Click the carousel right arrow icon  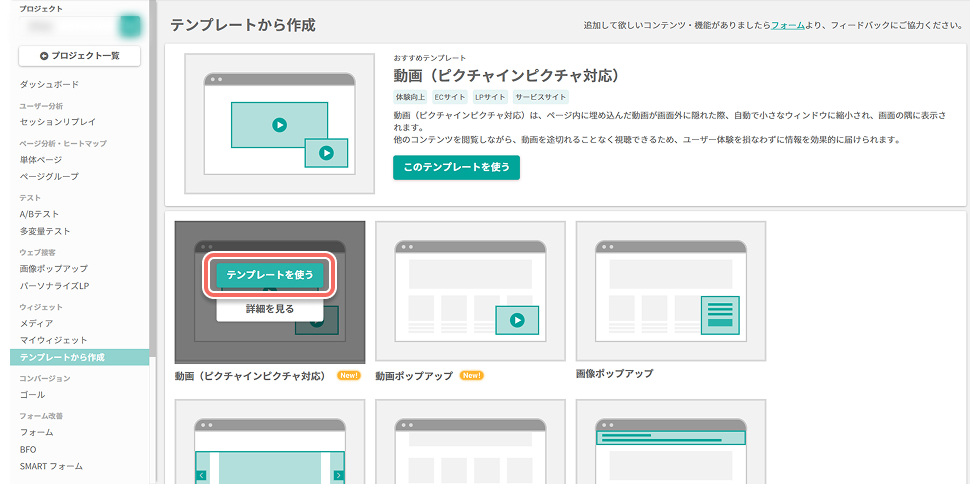tap(338, 475)
